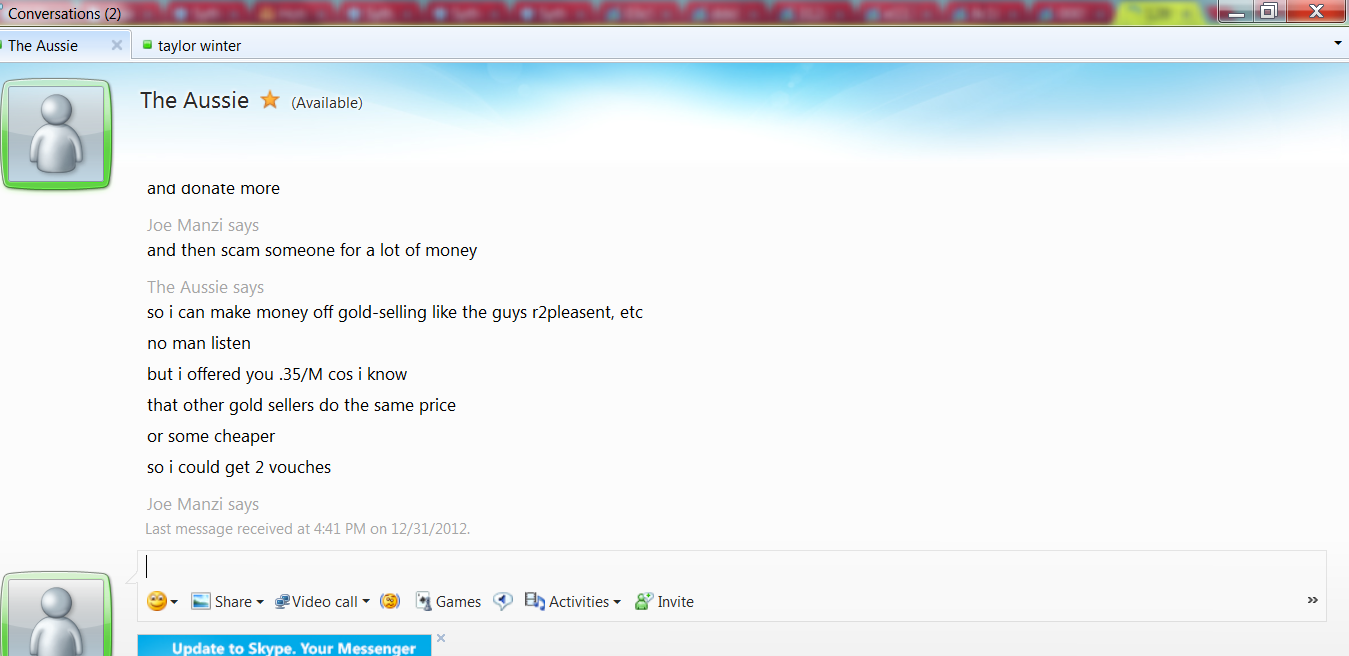
Task: Expand the Video call dropdown arrow
Action: pos(366,602)
